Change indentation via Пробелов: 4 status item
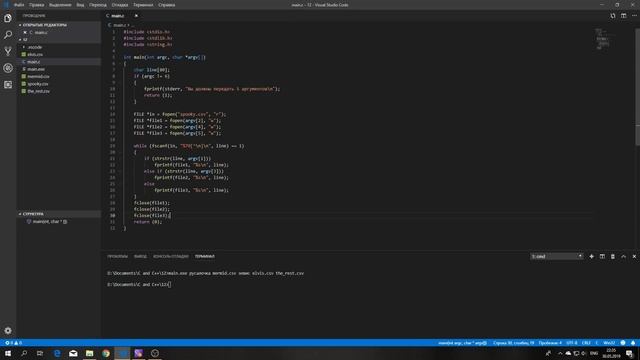This screenshot has height=360, width=640. [x=550, y=343]
